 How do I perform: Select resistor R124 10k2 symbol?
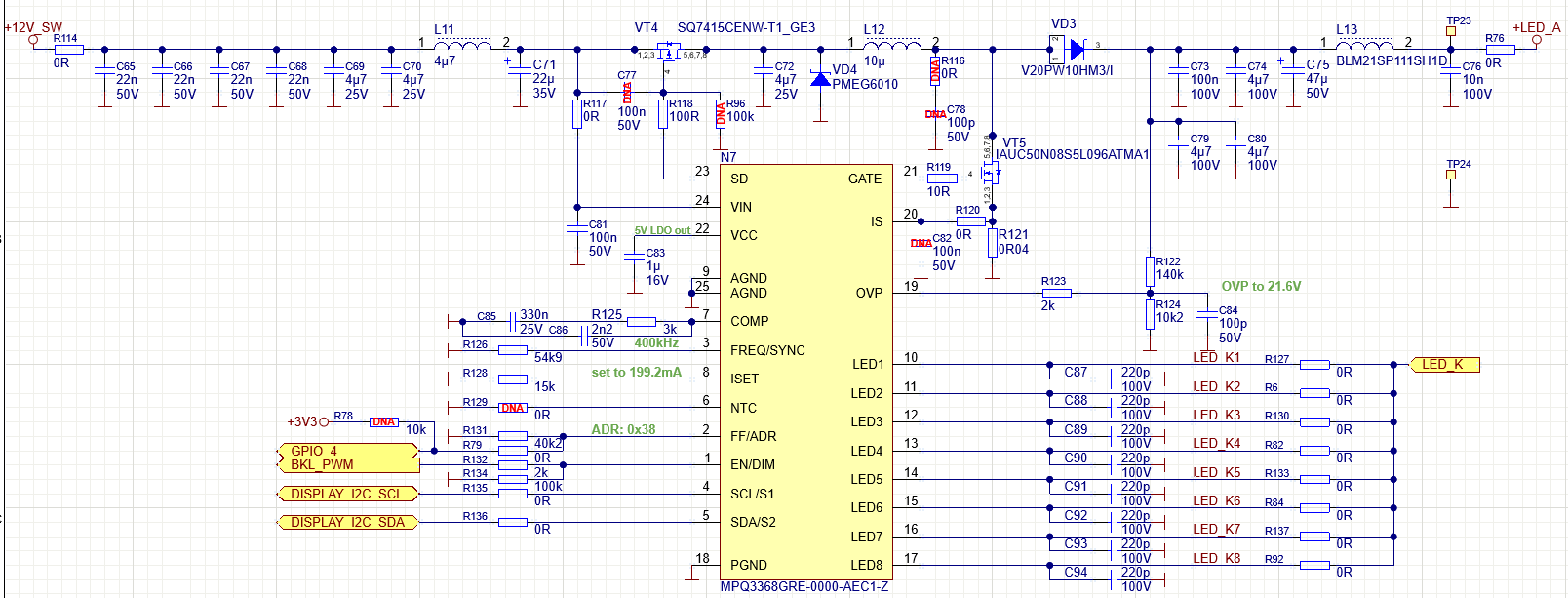point(1151,314)
